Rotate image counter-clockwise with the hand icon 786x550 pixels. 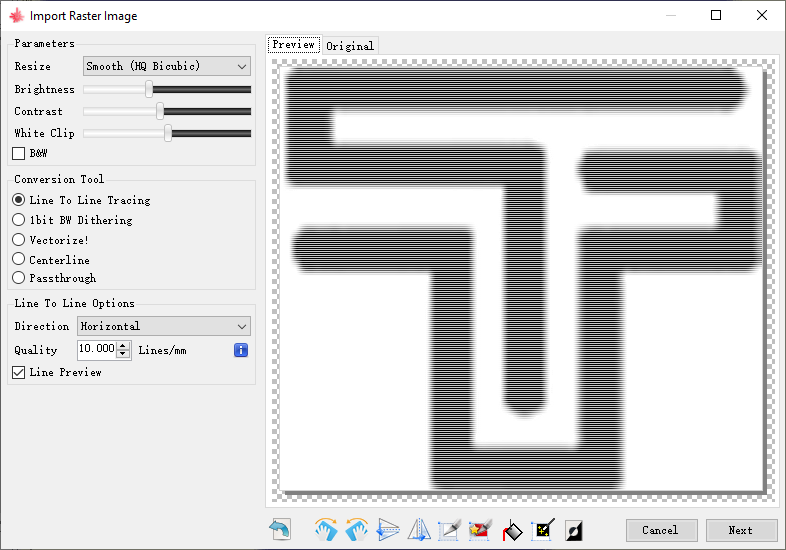[x=357, y=529]
